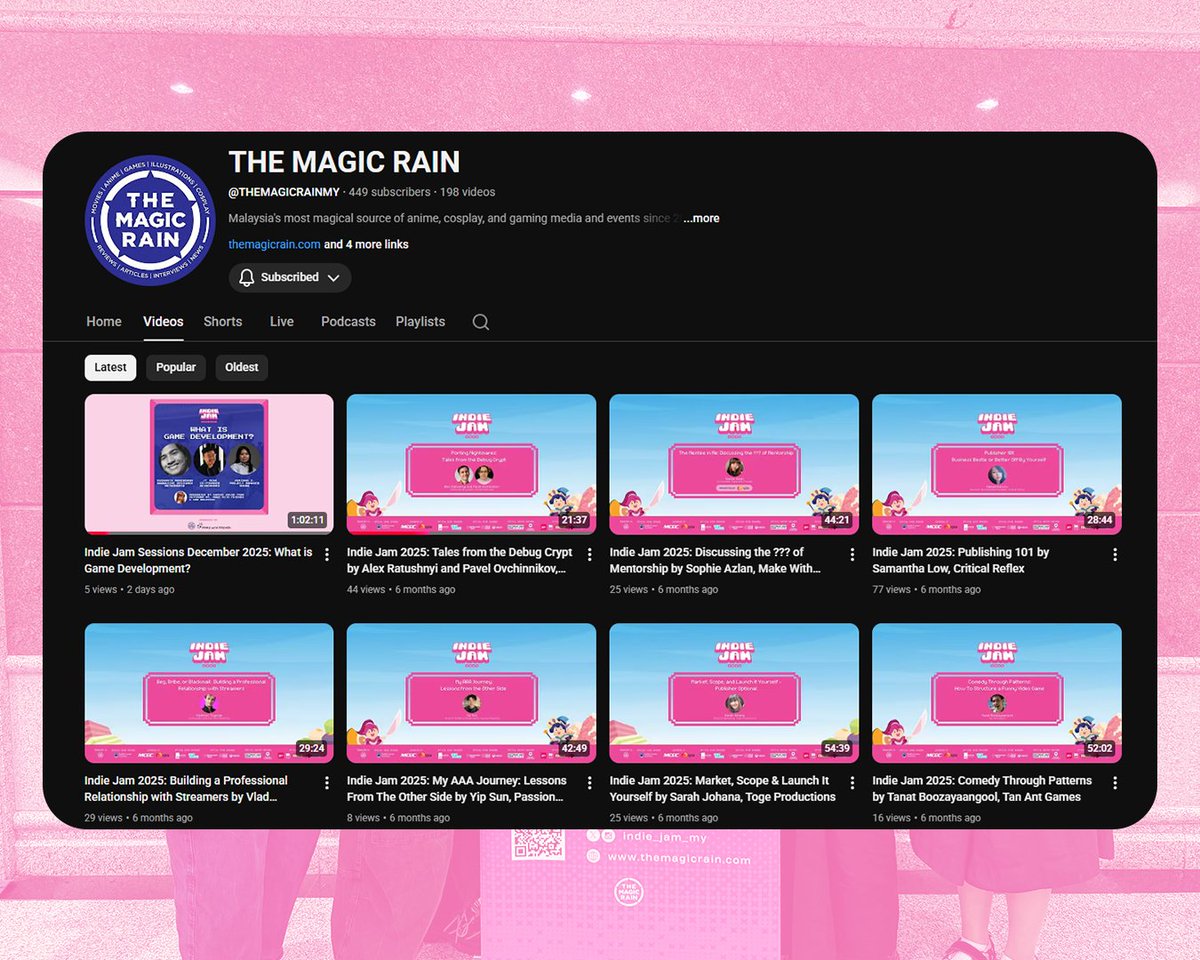The height and width of the screenshot is (960, 1200).
Task: Click the 198 videos count
Action: (x=467, y=192)
